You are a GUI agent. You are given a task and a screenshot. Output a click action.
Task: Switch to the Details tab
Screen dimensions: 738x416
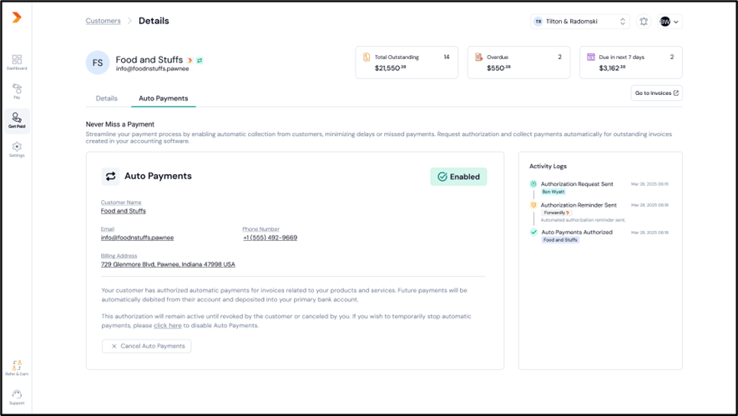pos(106,99)
